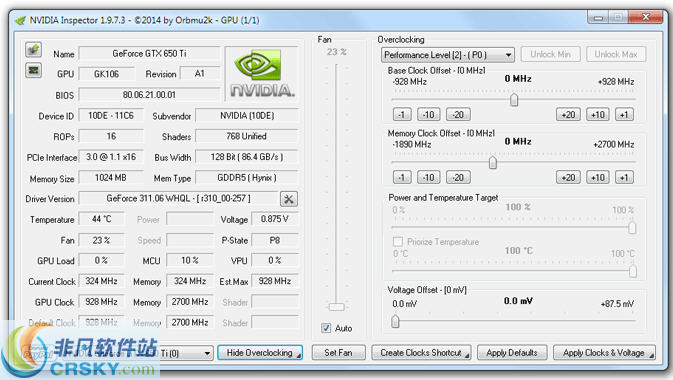Click the P-State value P8

(x=275, y=240)
